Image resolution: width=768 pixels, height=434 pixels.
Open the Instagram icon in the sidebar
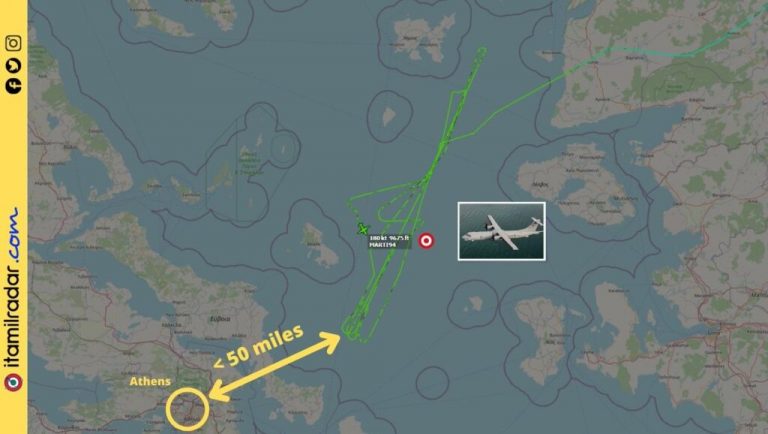[x=13, y=43]
